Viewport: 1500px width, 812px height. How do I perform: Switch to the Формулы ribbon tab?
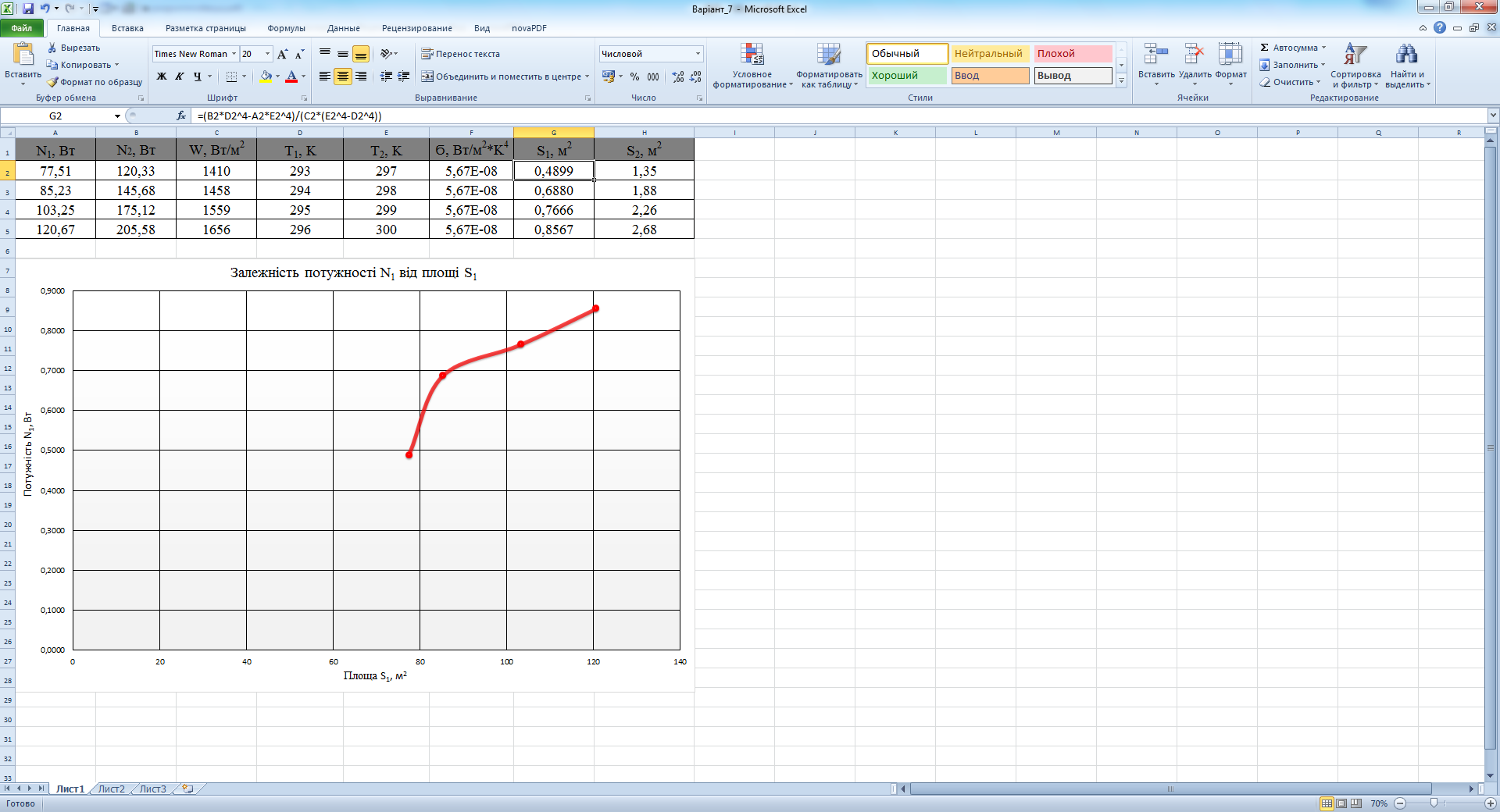pos(286,28)
